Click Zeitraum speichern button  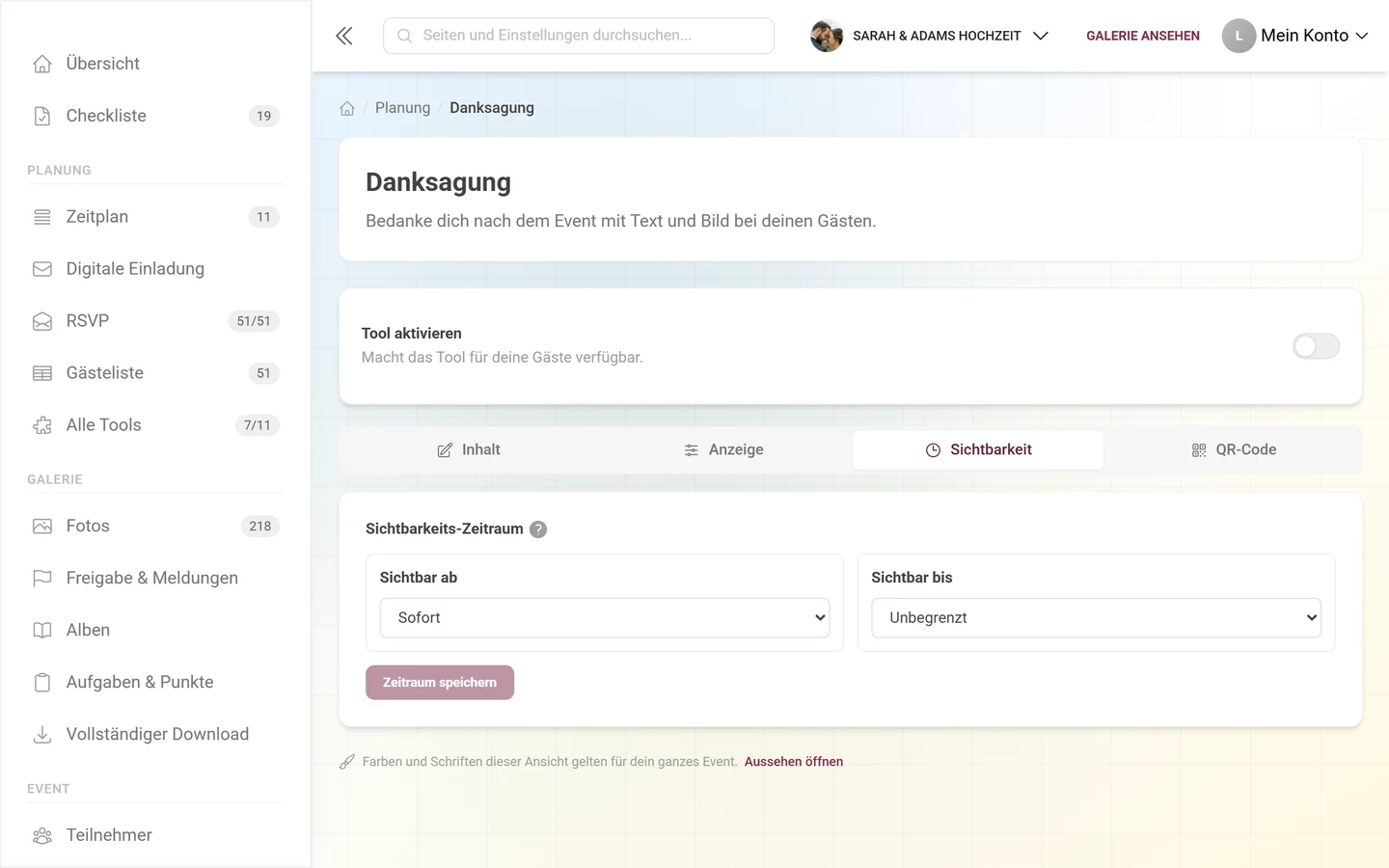(x=440, y=683)
